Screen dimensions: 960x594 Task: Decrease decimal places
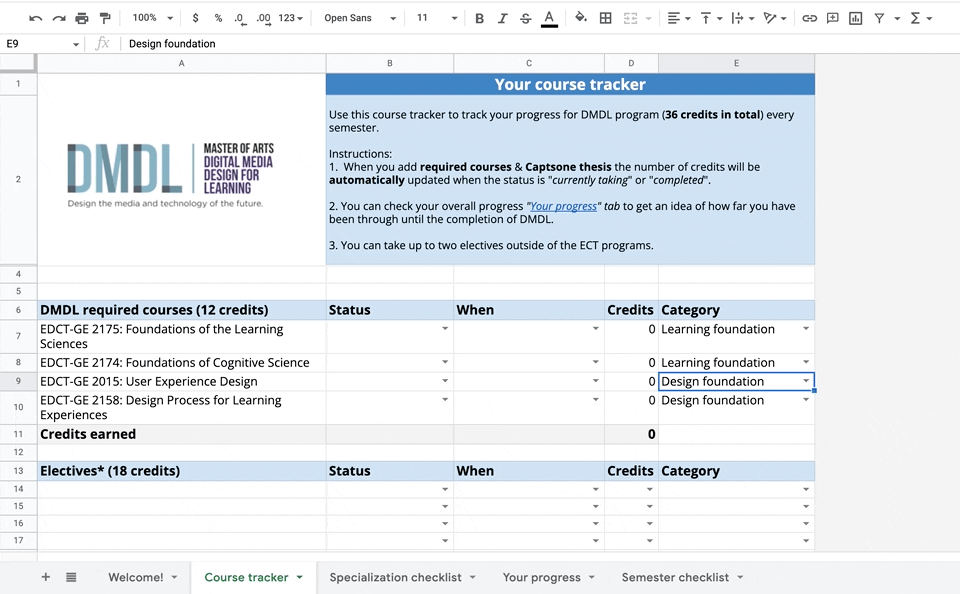pyautogui.click(x=241, y=18)
